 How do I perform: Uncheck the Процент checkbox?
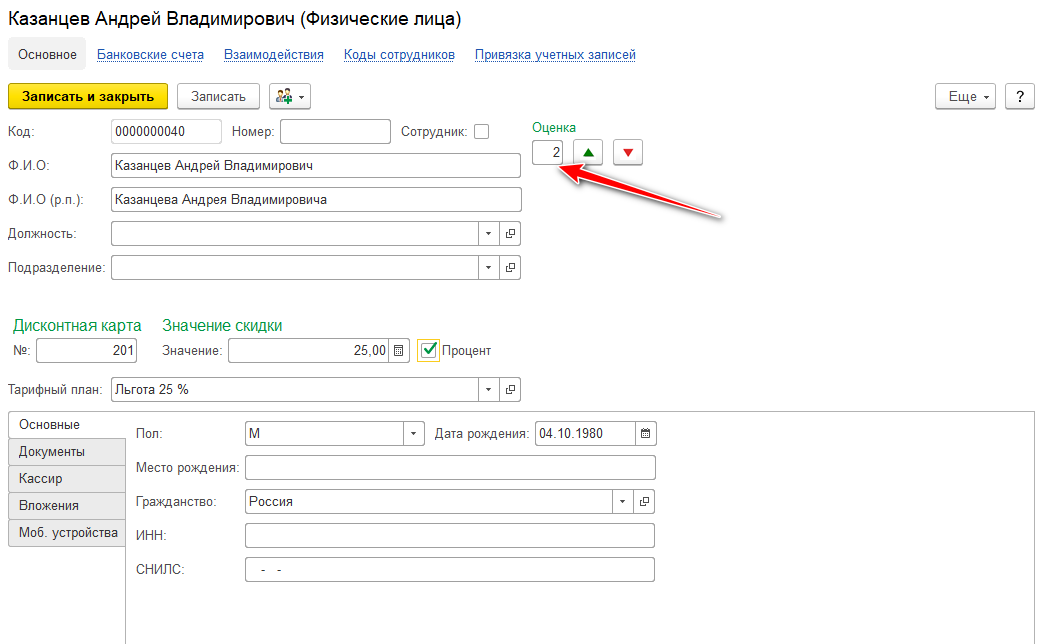[429, 350]
